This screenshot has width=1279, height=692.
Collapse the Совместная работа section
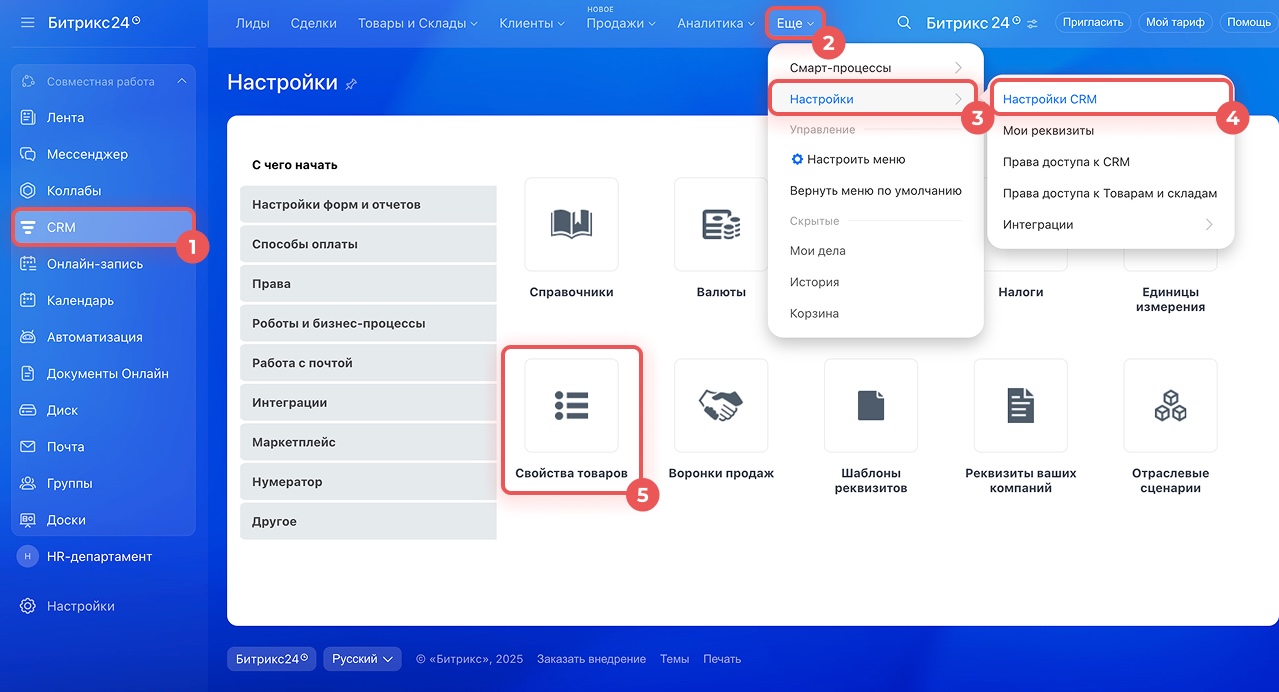click(x=181, y=81)
